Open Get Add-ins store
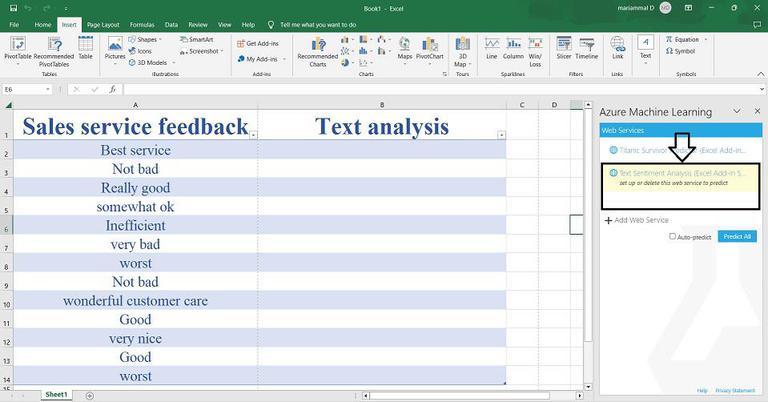This screenshot has height=402, width=768. coord(258,44)
